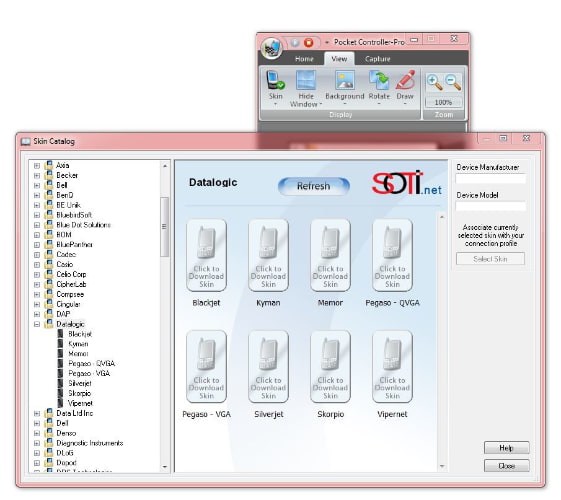Screen dimensions: 561x500
Task: Select Pegaso - VGA in the tree
Action: [89, 373]
